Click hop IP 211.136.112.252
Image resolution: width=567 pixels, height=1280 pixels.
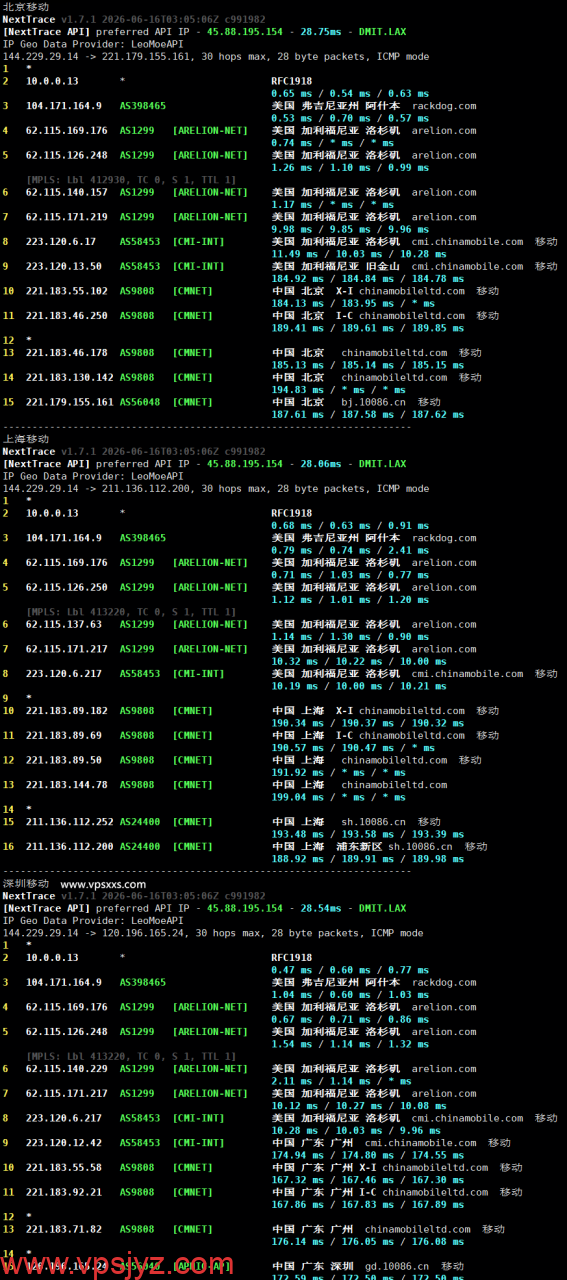(x=69, y=822)
